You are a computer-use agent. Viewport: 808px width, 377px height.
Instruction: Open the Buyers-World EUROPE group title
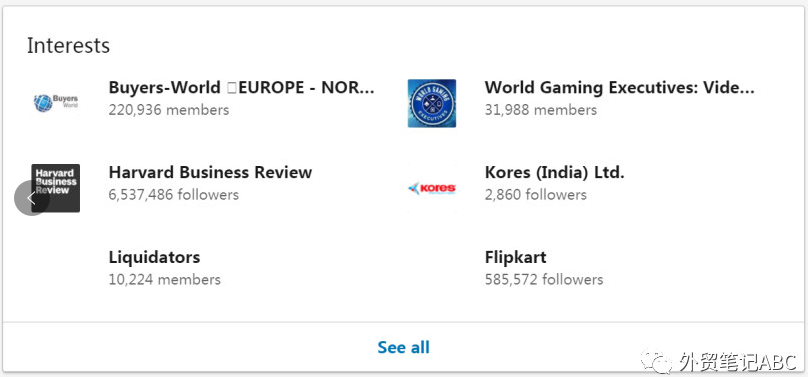[241, 88]
